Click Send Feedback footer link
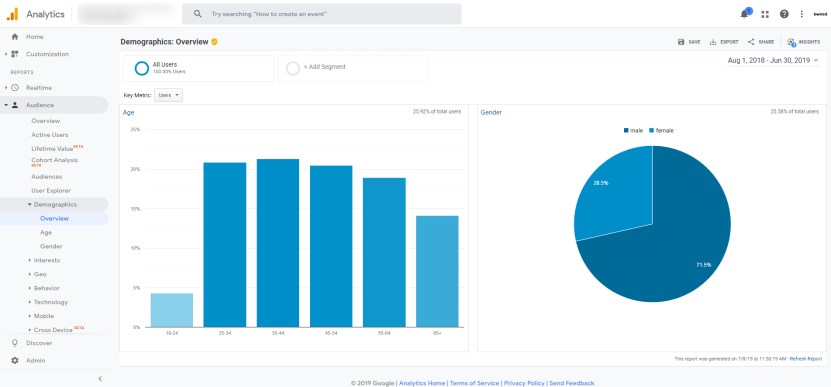The width and height of the screenshot is (831, 387). pyautogui.click(x=572, y=383)
